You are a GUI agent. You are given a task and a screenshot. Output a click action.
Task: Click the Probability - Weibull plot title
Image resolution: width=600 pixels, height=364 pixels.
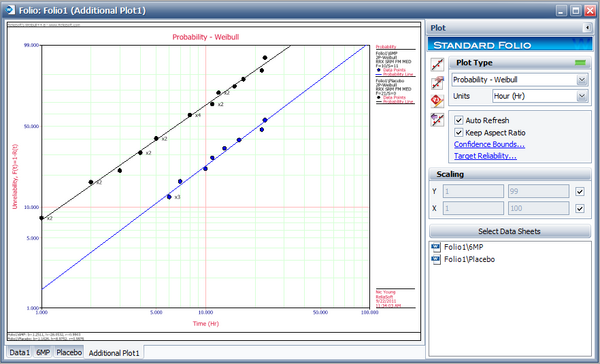pos(205,37)
